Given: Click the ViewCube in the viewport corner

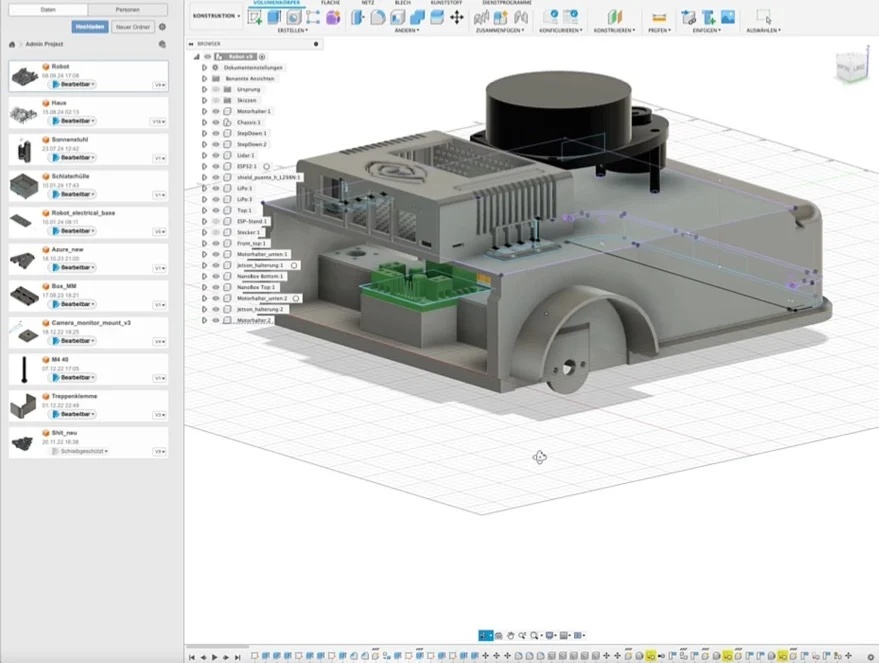Looking at the screenshot, I should pyautogui.click(x=851, y=67).
